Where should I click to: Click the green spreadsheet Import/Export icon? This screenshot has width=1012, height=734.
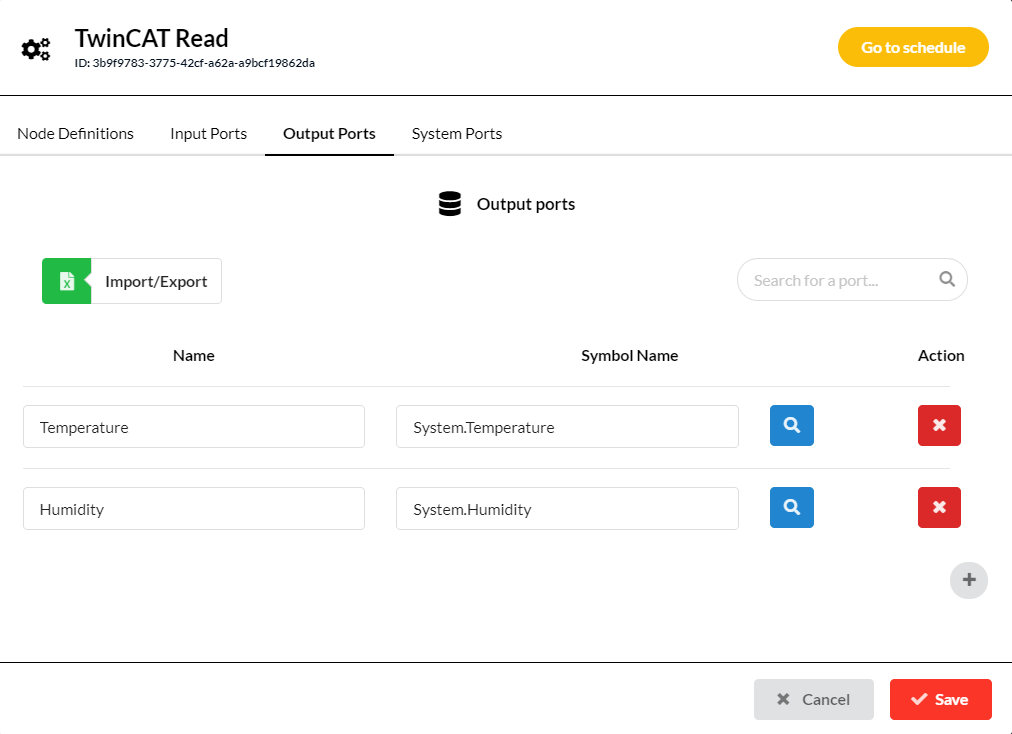tap(66, 281)
